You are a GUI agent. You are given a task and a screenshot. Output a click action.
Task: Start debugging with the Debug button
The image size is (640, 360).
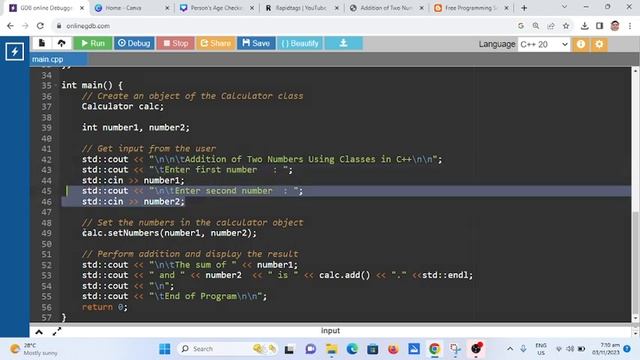tap(134, 43)
